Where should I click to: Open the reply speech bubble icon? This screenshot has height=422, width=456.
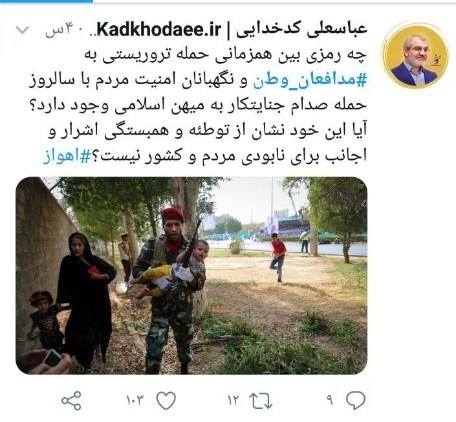[x=356, y=400]
